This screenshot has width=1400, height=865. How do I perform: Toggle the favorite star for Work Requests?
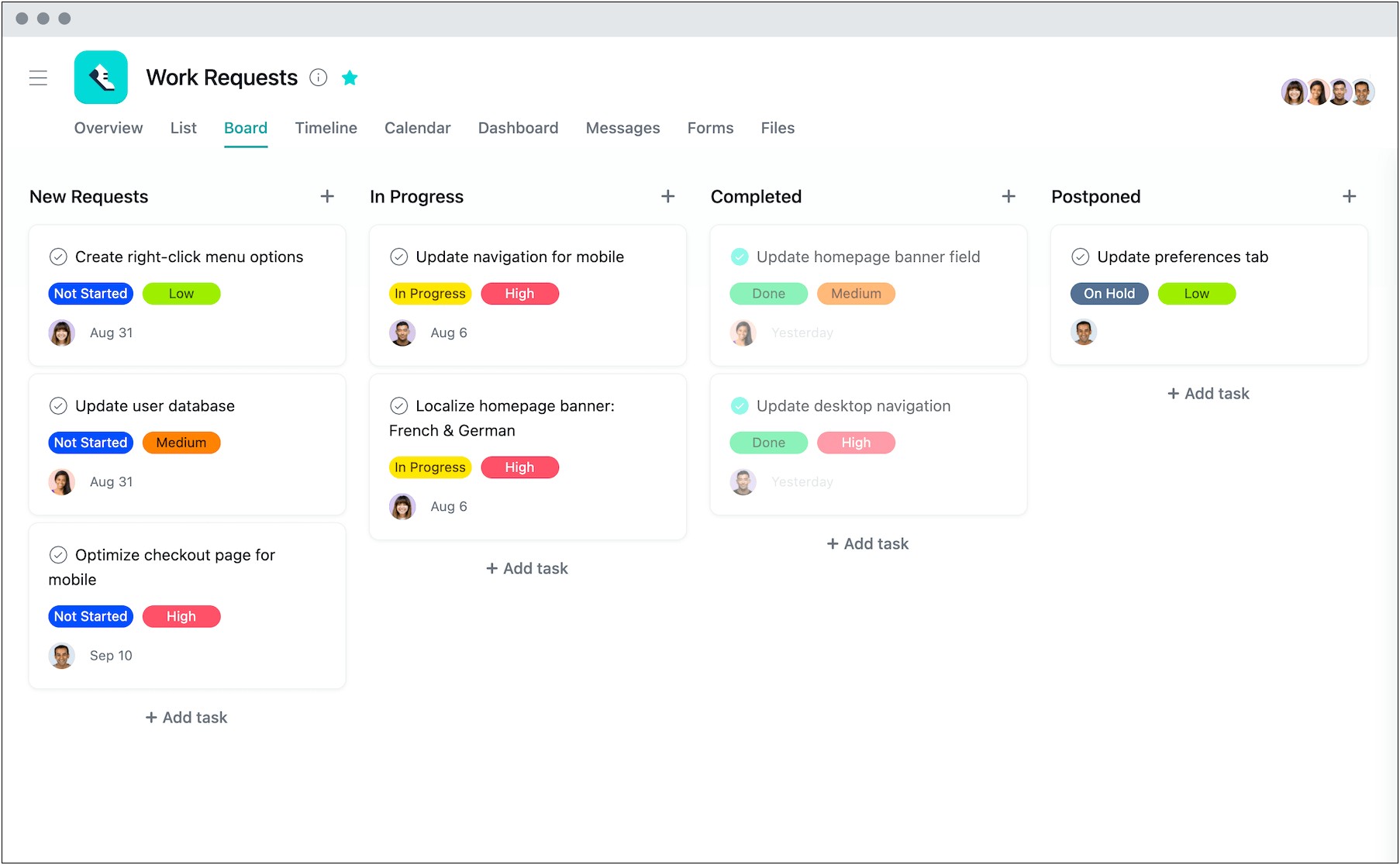tap(350, 78)
